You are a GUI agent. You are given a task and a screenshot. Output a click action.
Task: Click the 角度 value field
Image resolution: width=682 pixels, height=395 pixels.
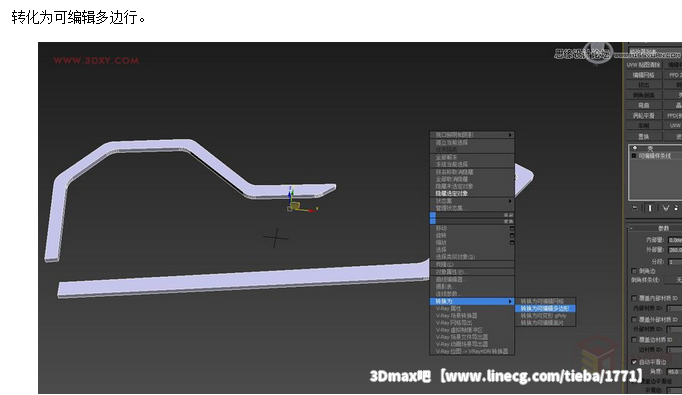pos(674,372)
